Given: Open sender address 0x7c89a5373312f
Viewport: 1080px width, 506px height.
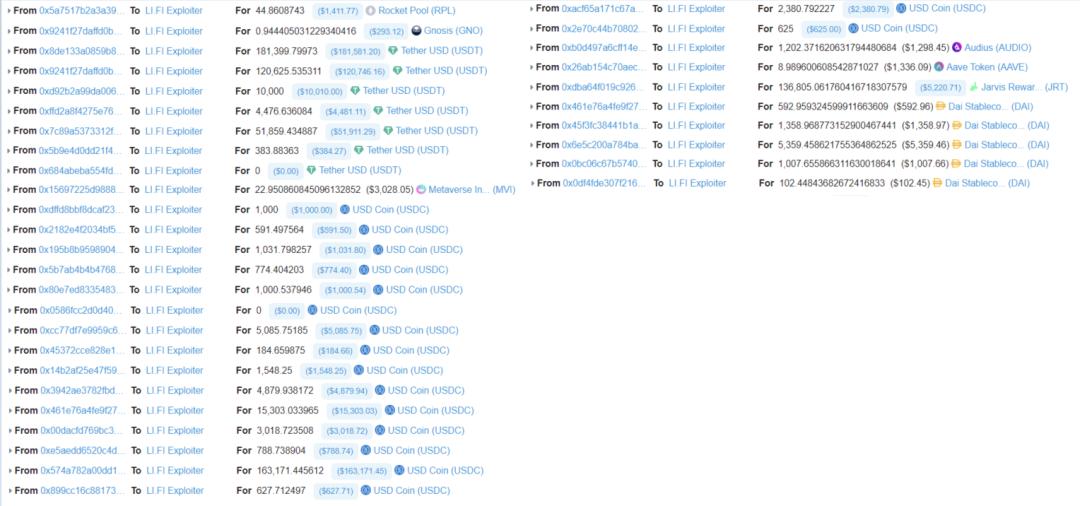Looking at the screenshot, I should 81,131.
